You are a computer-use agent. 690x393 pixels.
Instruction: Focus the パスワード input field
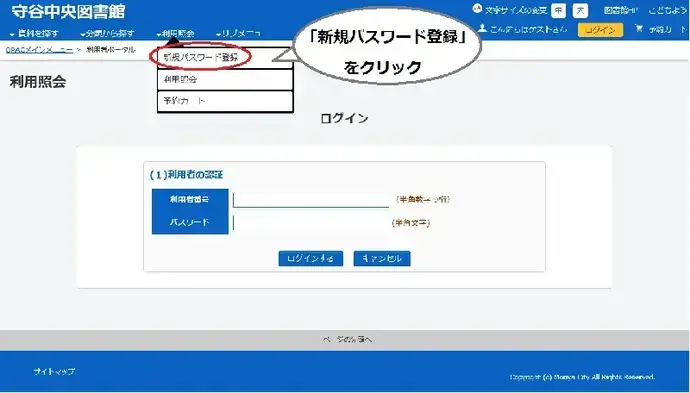[311, 223]
